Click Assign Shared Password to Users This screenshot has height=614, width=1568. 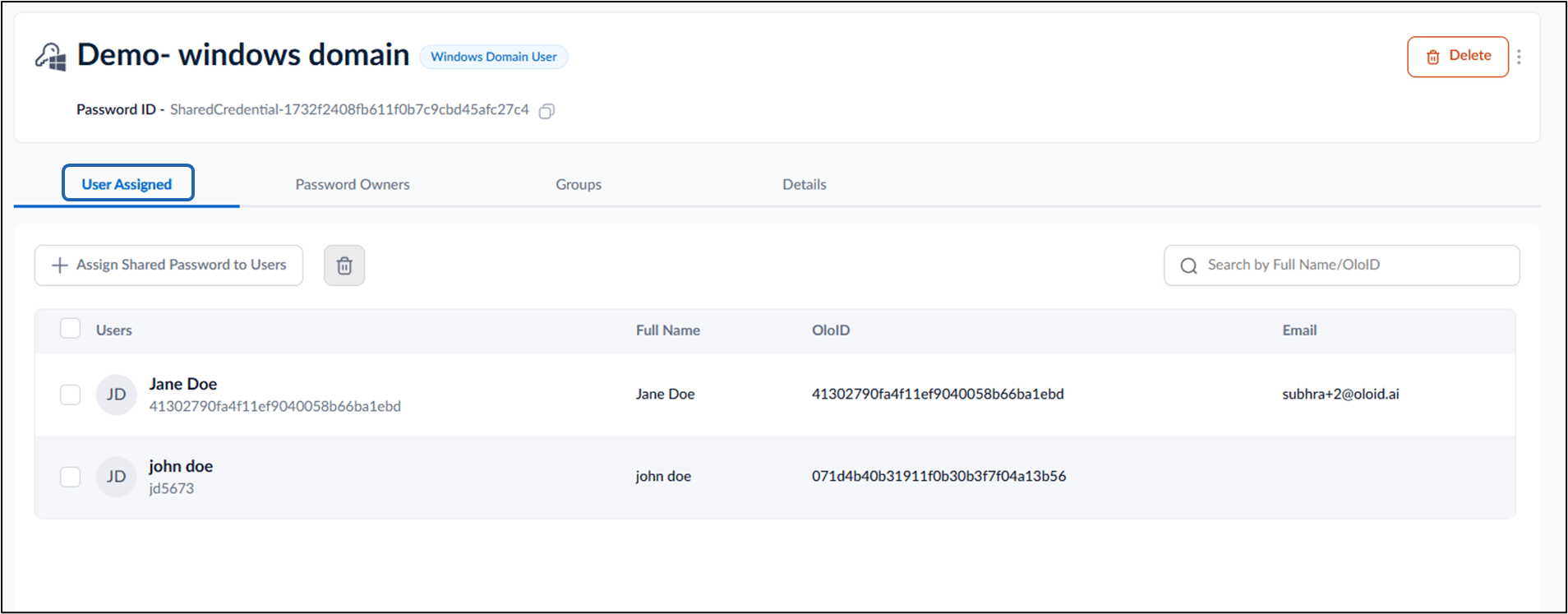pyautogui.click(x=168, y=265)
